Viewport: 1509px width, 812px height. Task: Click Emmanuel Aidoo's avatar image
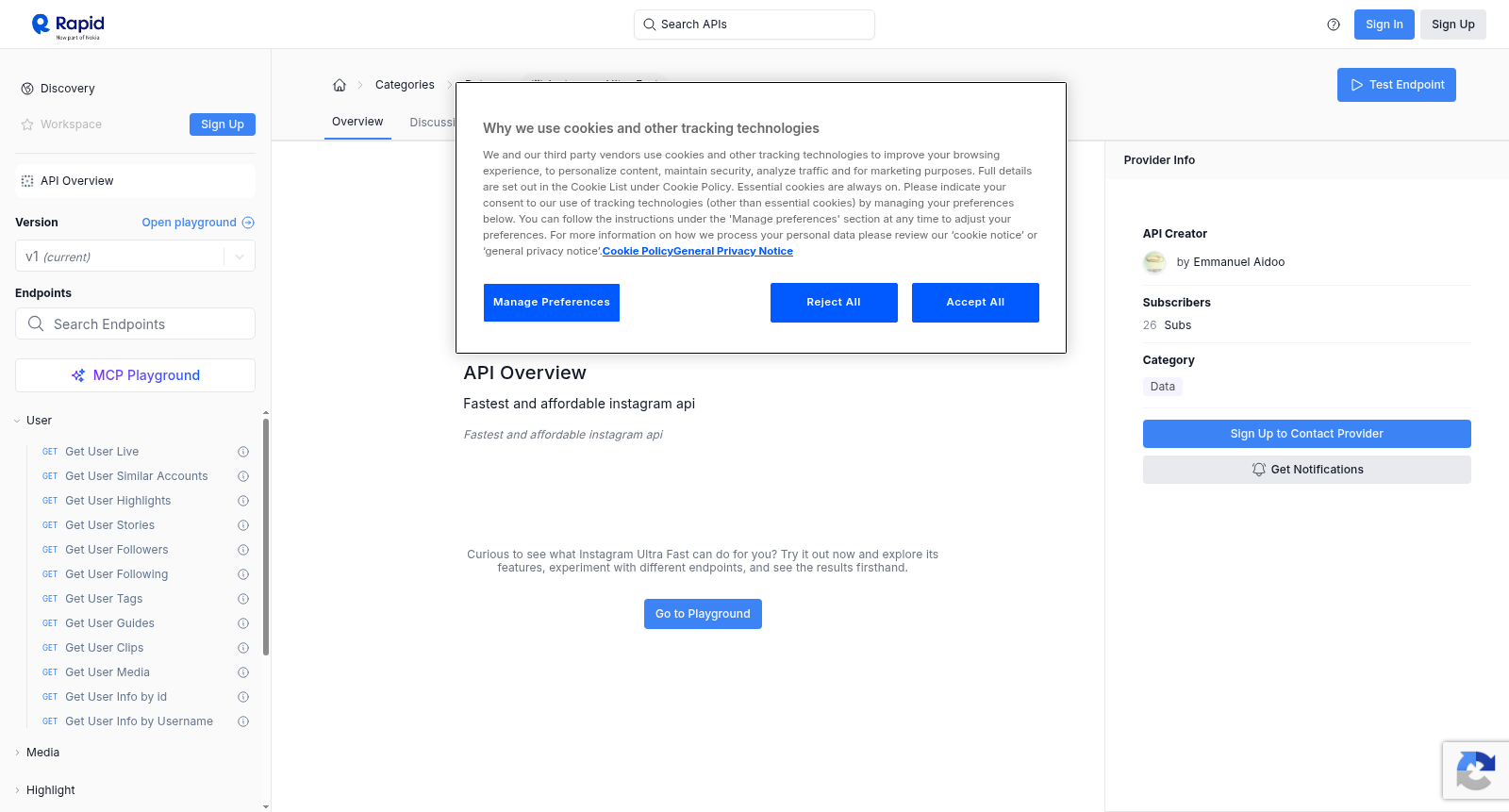pyautogui.click(x=1154, y=262)
